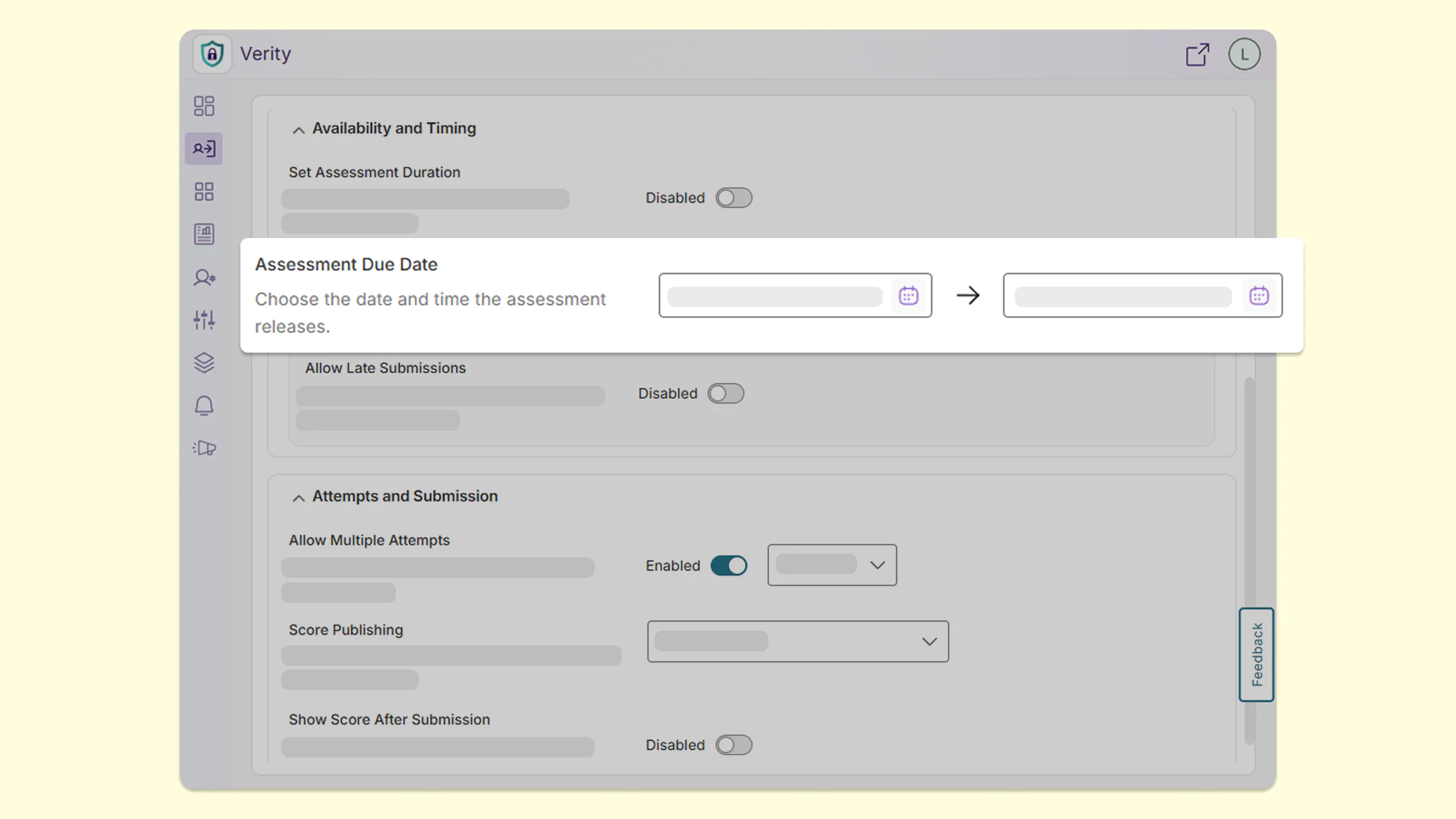Screen dimensions: 1456x819
Task: Toggle Allow Late Submissions switch
Action: 726,394
